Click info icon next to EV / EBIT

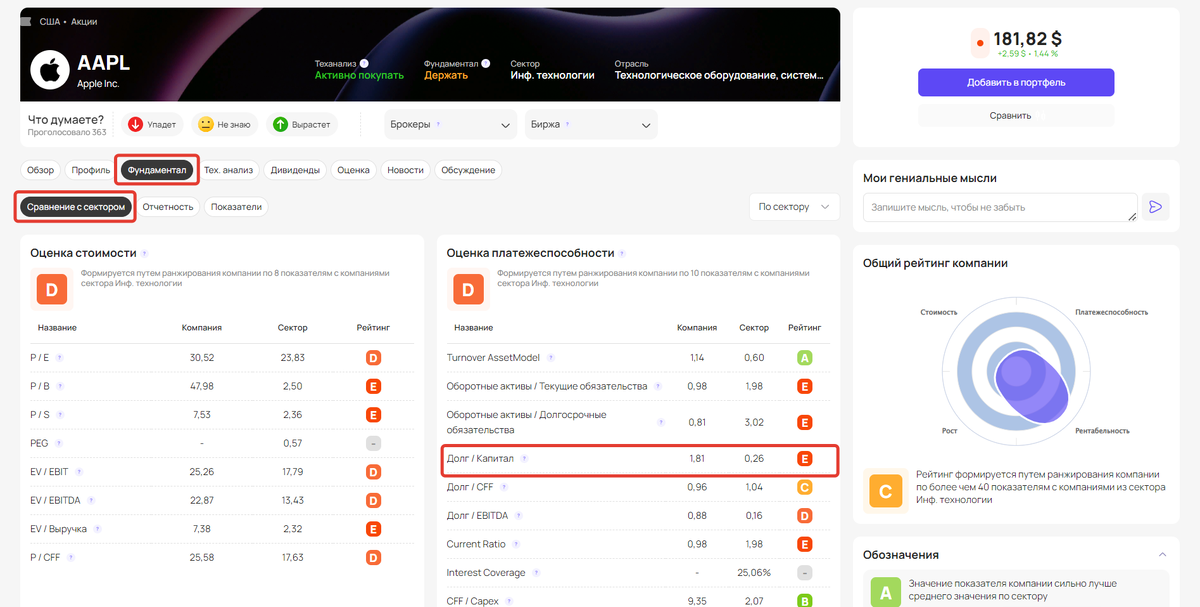click(79, 472)
